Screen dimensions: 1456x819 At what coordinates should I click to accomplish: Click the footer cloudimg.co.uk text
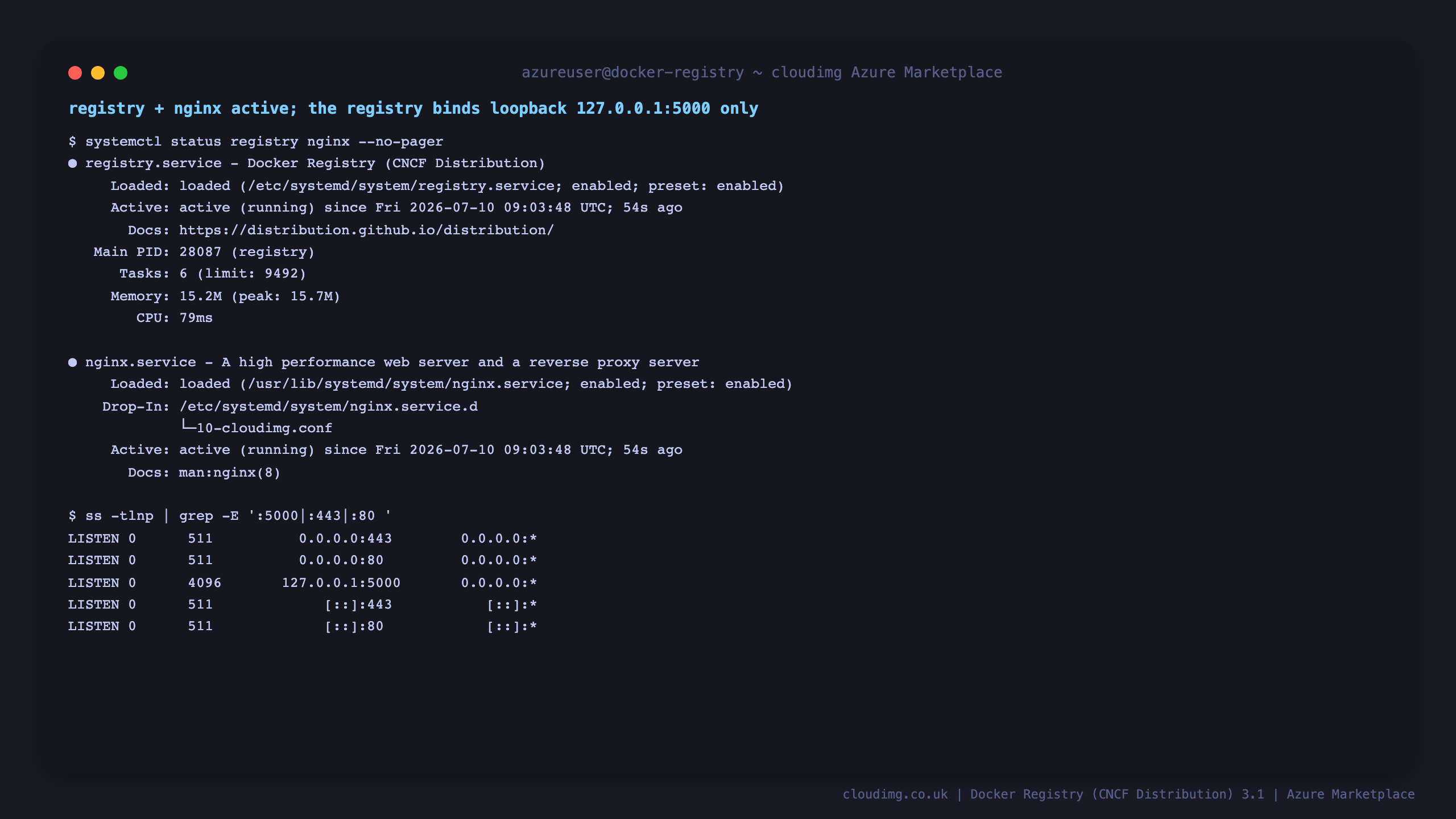pos(895,795)
